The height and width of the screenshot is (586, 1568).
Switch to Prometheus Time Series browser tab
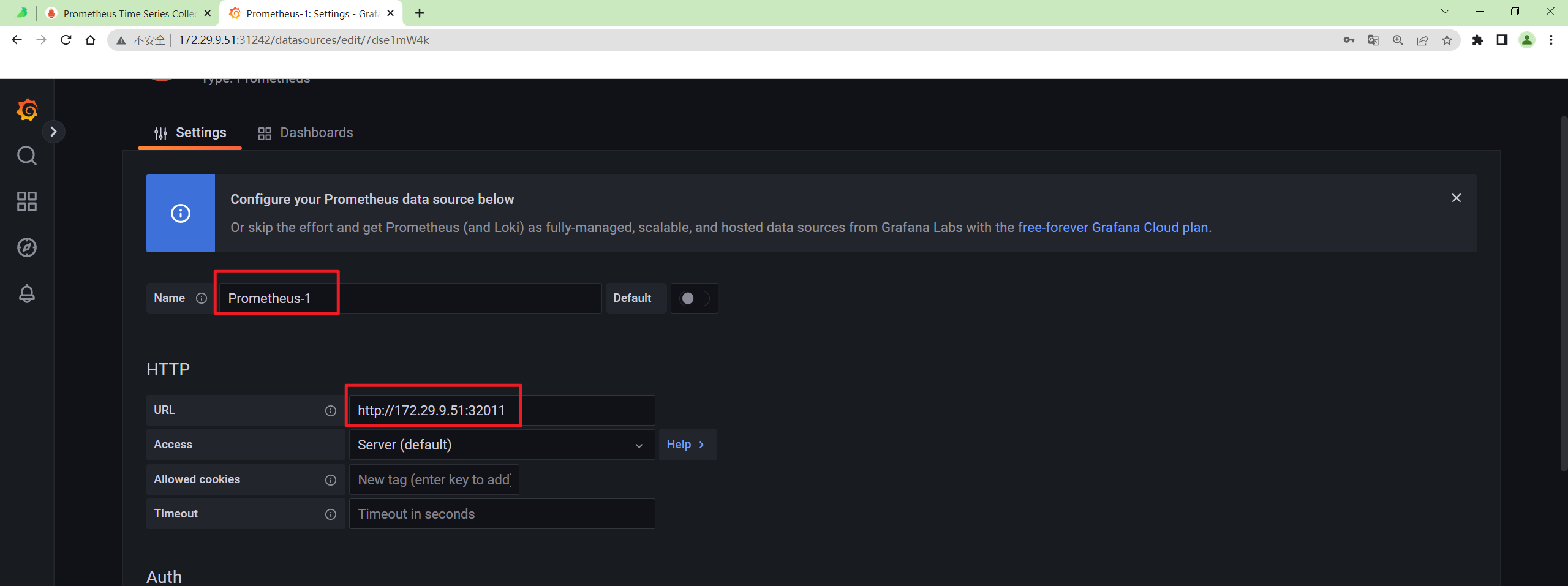(x=129, y=13)
